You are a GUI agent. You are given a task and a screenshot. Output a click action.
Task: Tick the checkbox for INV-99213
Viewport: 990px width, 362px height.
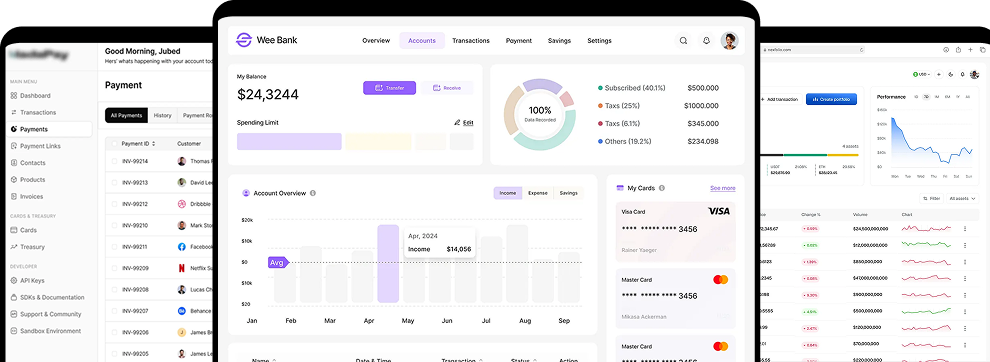pyautogui.click(x=114, y=183)
